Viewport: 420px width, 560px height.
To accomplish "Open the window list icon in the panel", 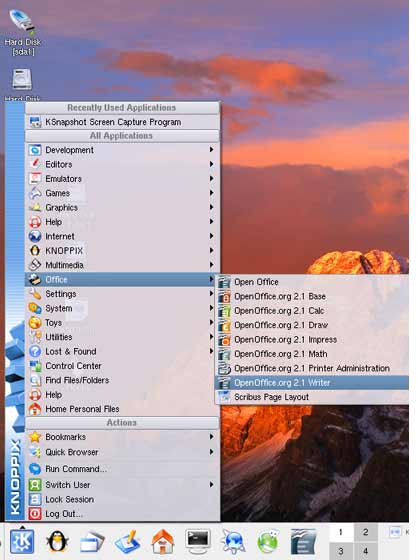I will click(x=92, y=542).
